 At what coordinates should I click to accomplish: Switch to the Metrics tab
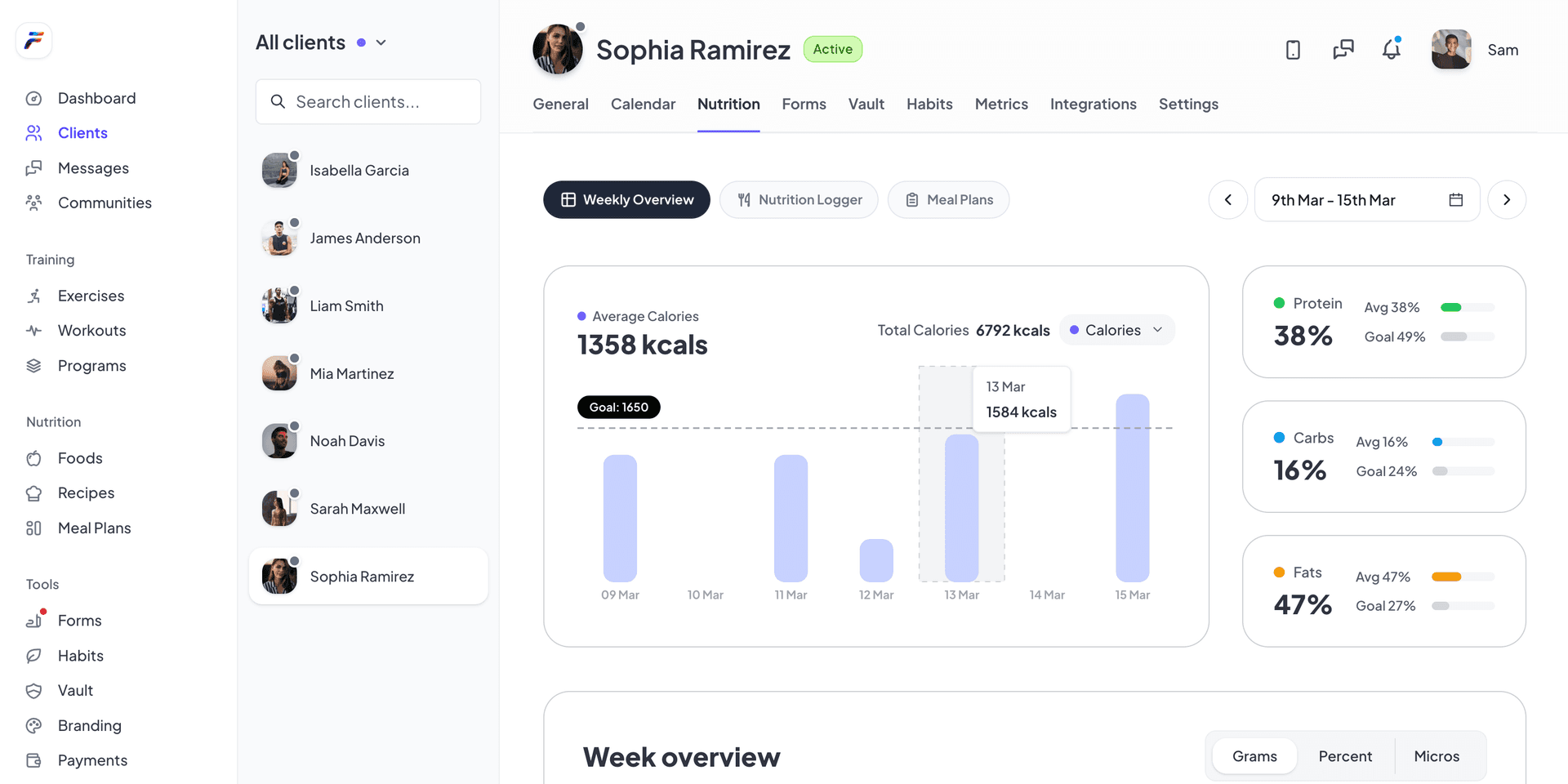1001,105
